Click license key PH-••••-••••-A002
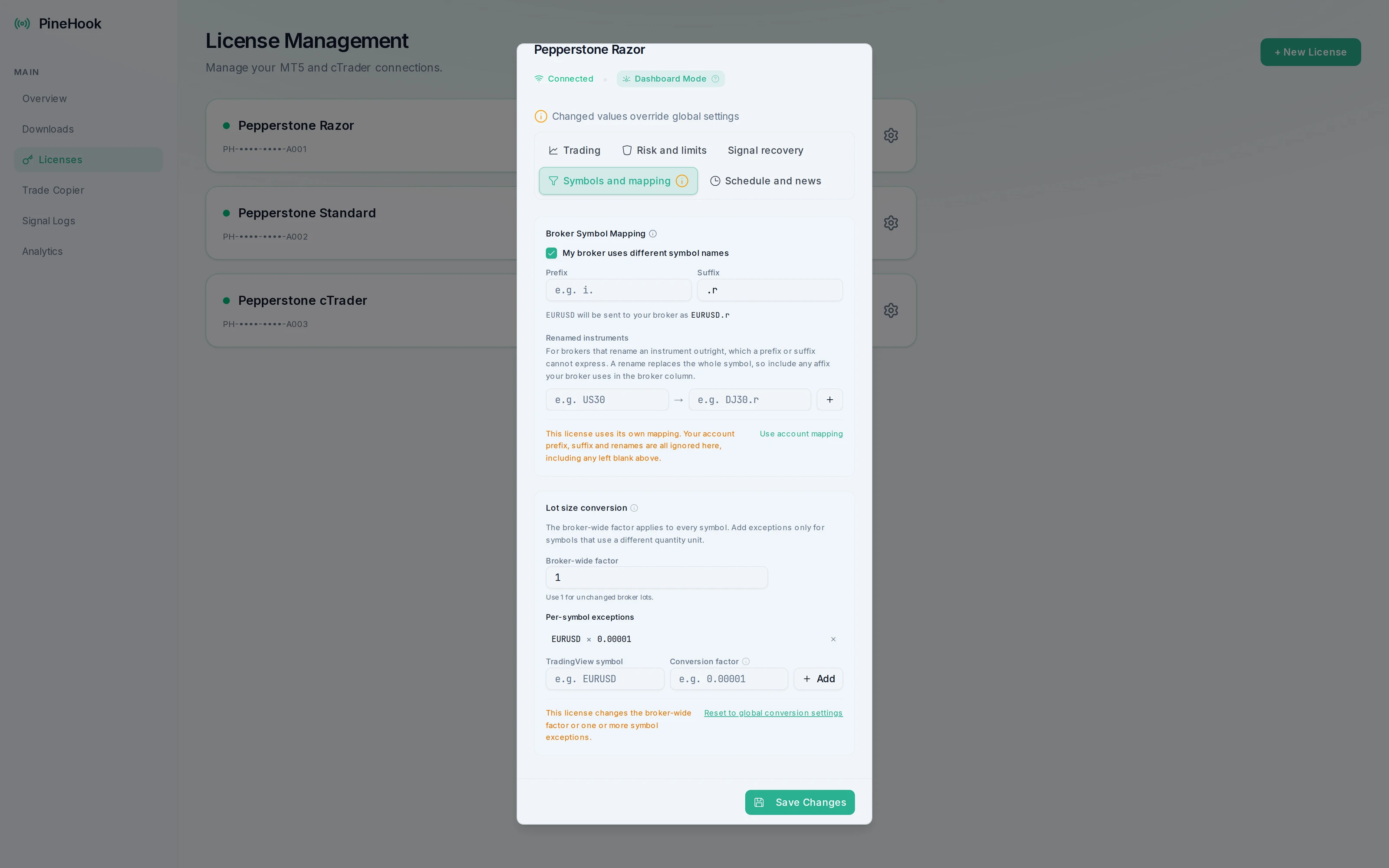 click(265, 237)
